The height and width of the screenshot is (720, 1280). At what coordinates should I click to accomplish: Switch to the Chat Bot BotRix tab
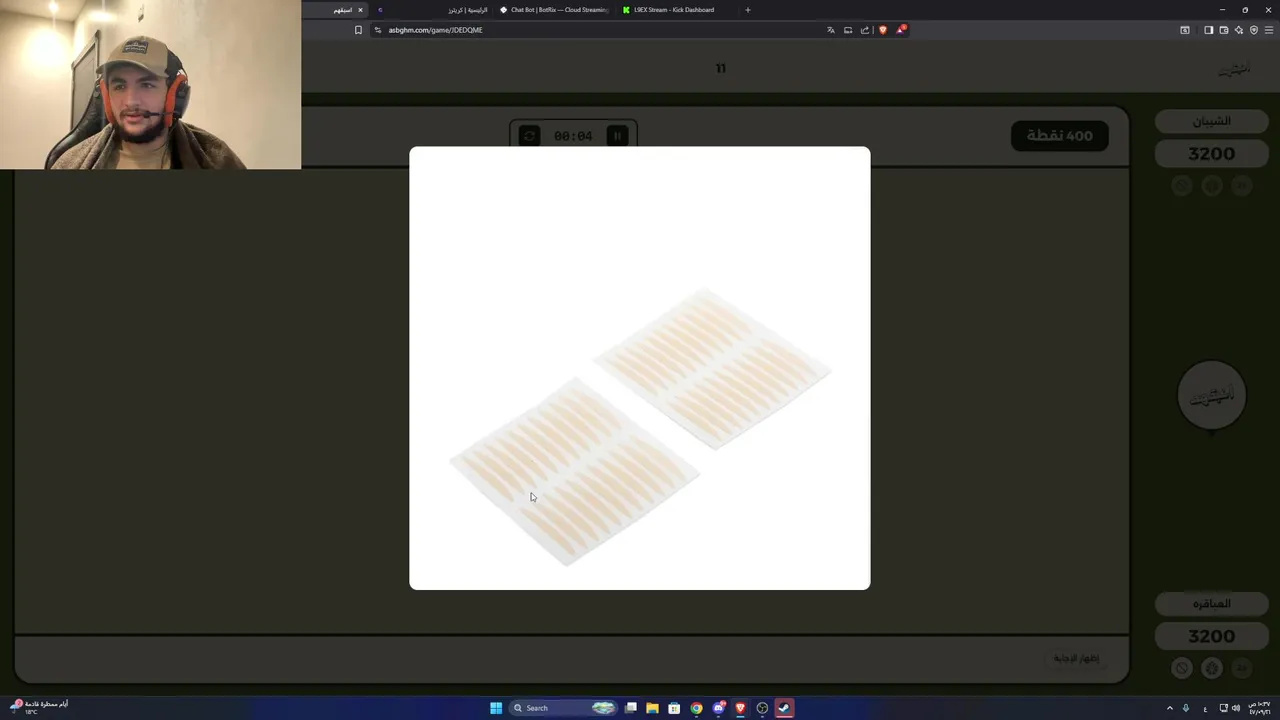(554, 10)
